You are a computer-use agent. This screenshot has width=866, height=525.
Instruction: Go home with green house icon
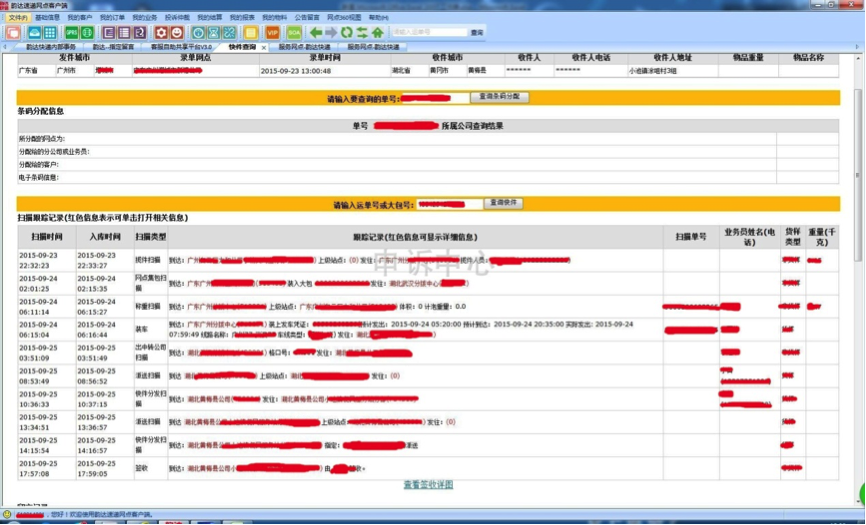click(377, 33)
